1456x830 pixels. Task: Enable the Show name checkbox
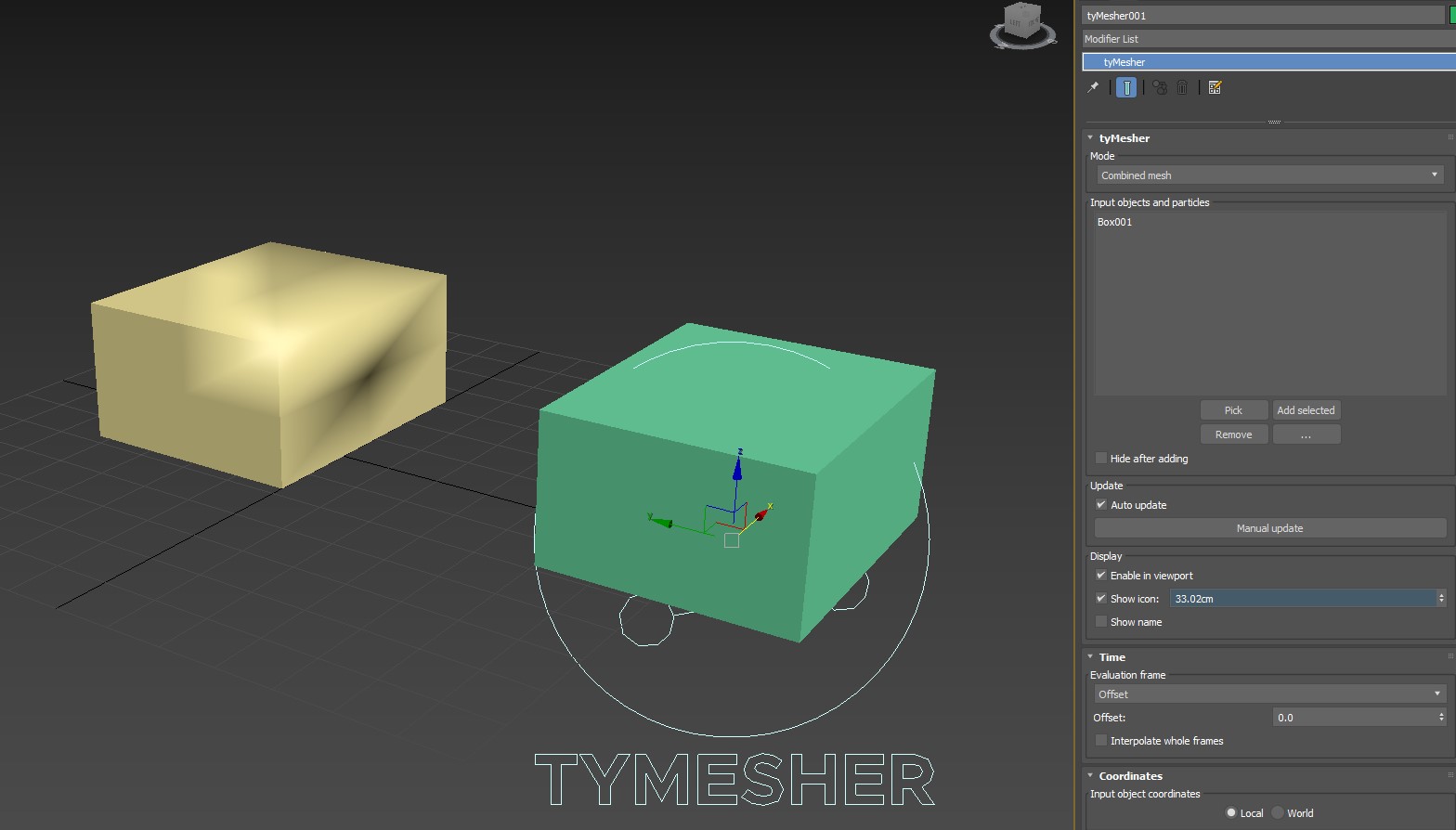tap(1101, 622)
